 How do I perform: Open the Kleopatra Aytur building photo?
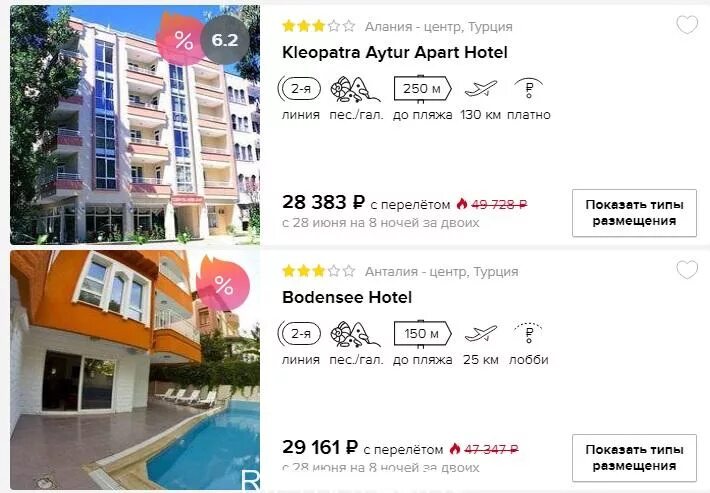pyautogui.click(x=135, y=125)
